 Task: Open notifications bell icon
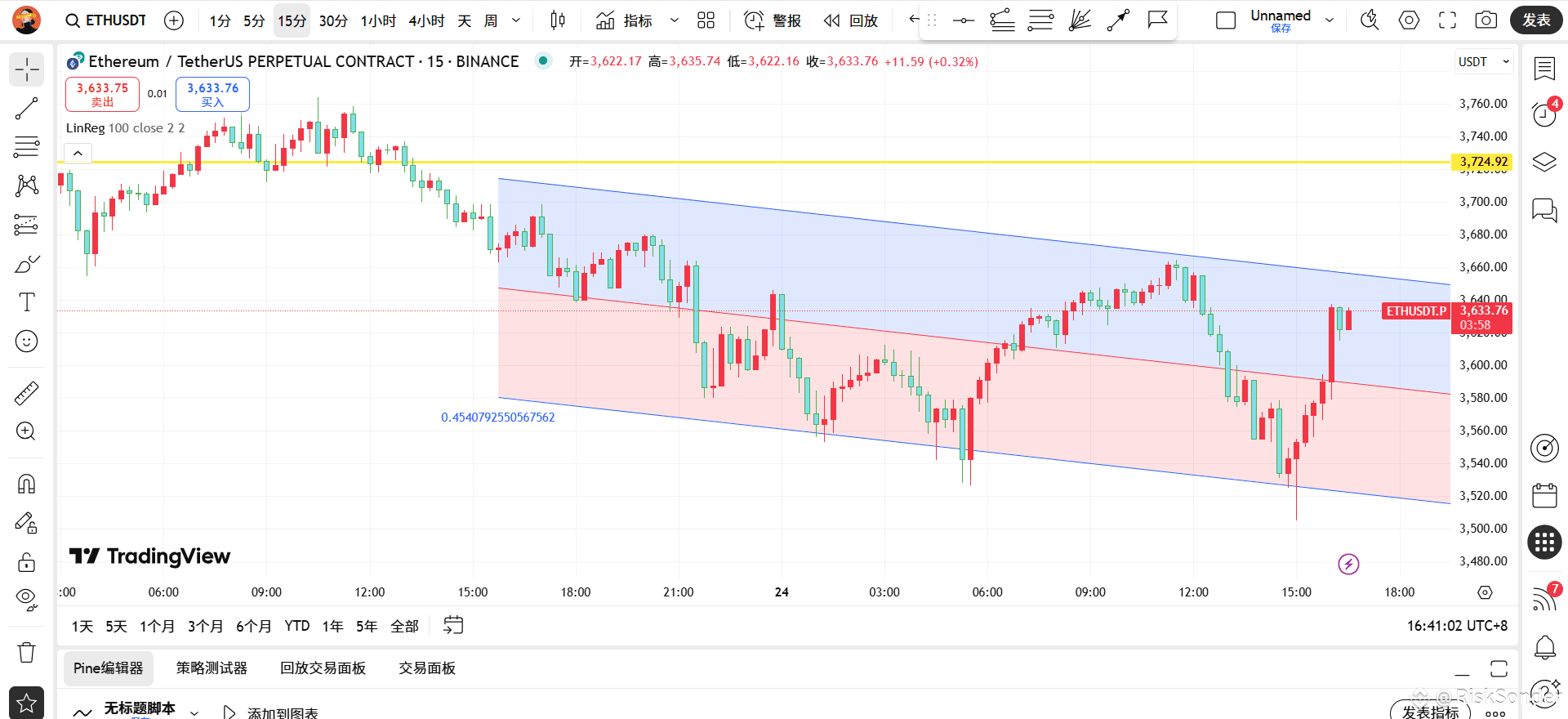tap(1544, 648)
